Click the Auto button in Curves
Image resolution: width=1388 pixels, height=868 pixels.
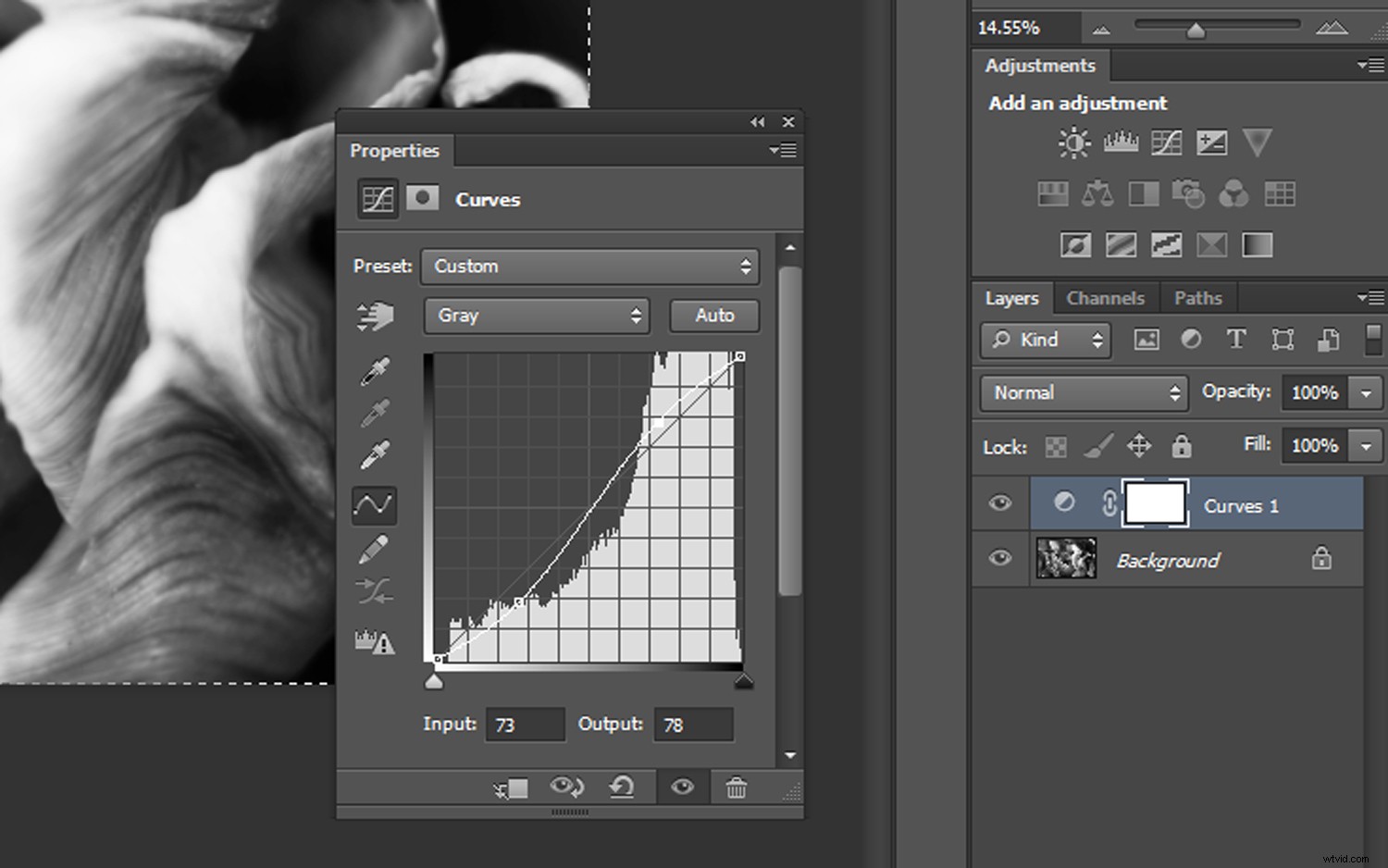click(713, 316)
